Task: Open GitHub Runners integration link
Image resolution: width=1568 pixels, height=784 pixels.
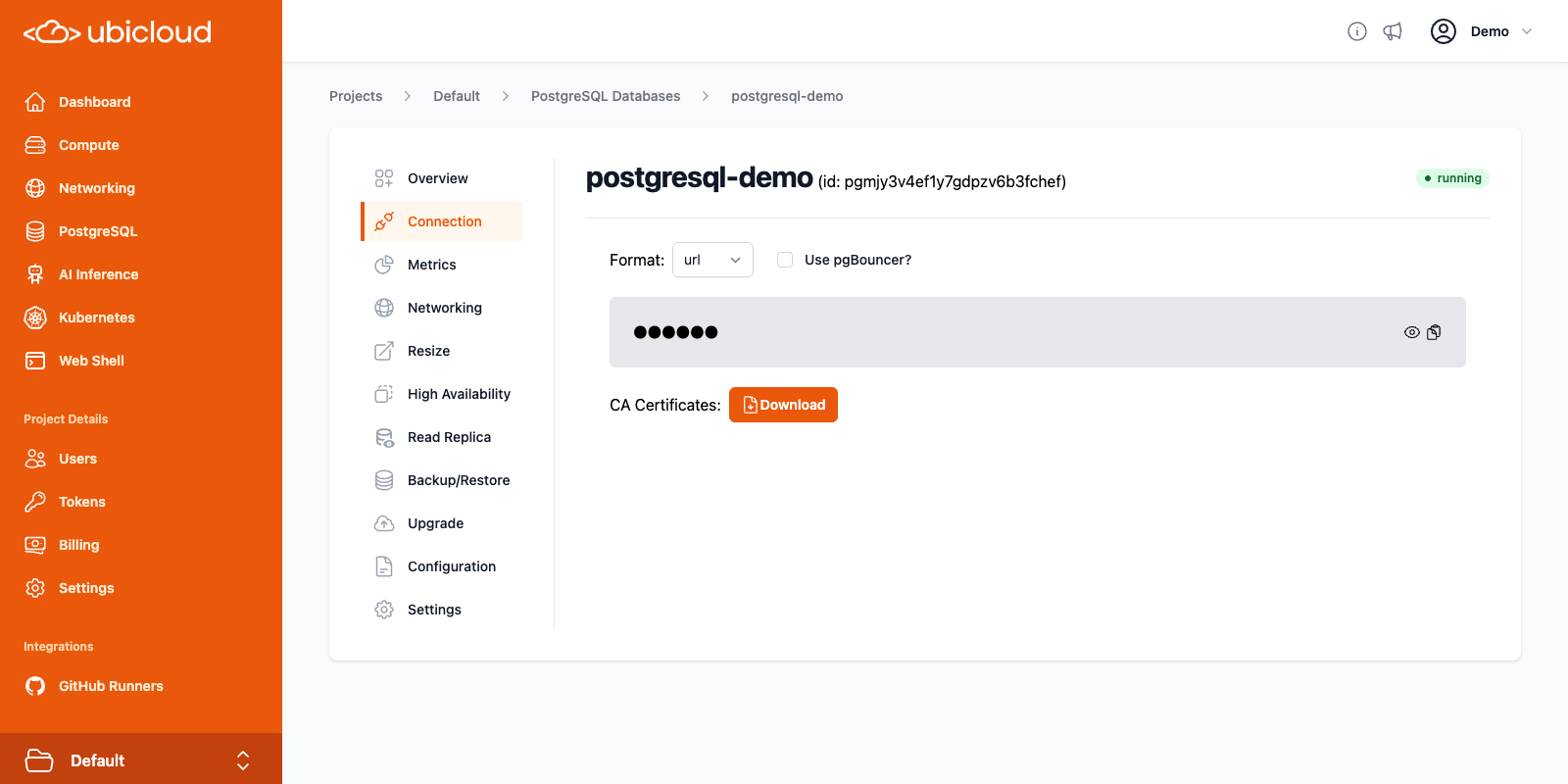Action: coord(111,686)
